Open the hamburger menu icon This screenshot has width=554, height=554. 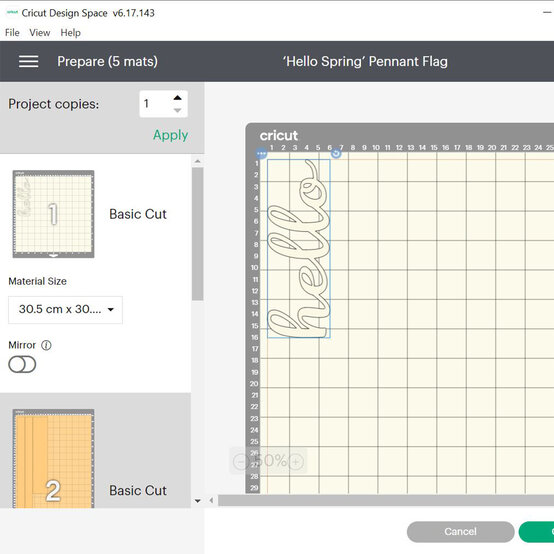(x=29, y=61)
